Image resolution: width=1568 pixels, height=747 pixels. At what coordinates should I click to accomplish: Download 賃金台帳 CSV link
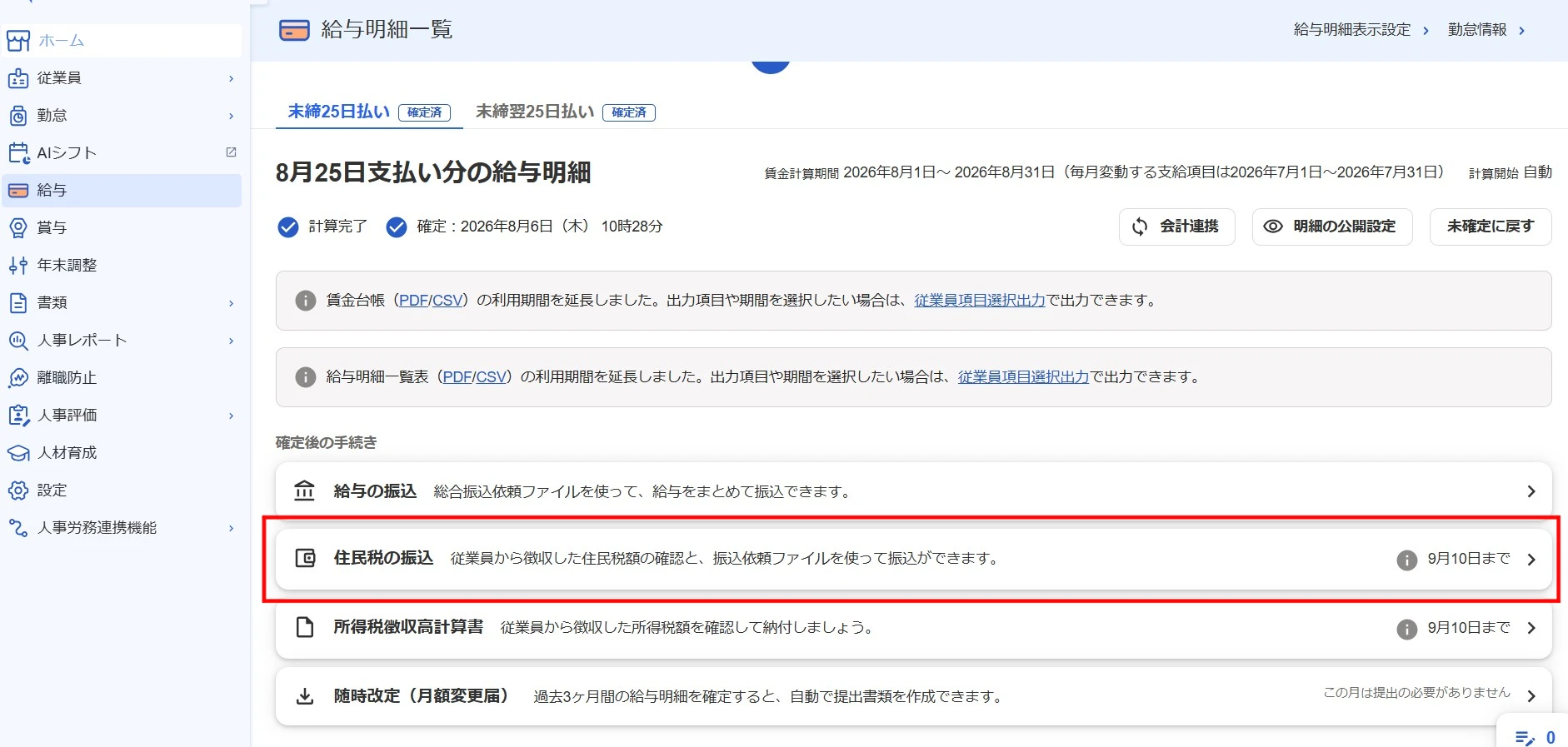click(447, 301)
